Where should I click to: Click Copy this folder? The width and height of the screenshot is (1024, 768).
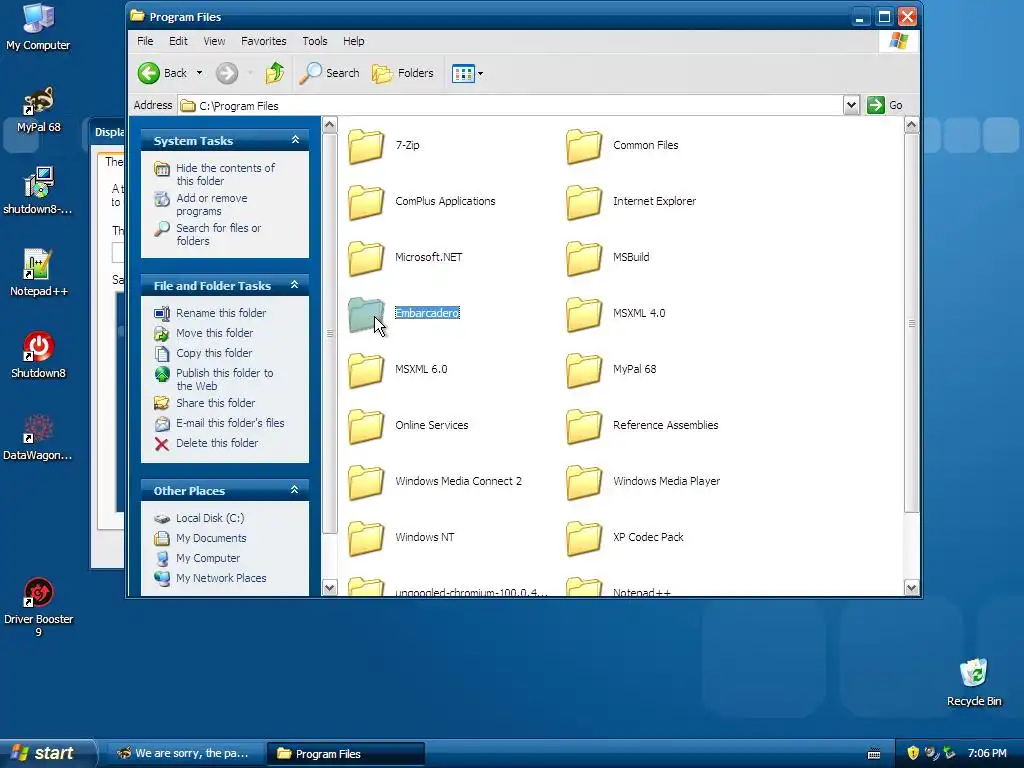[214, 353]
